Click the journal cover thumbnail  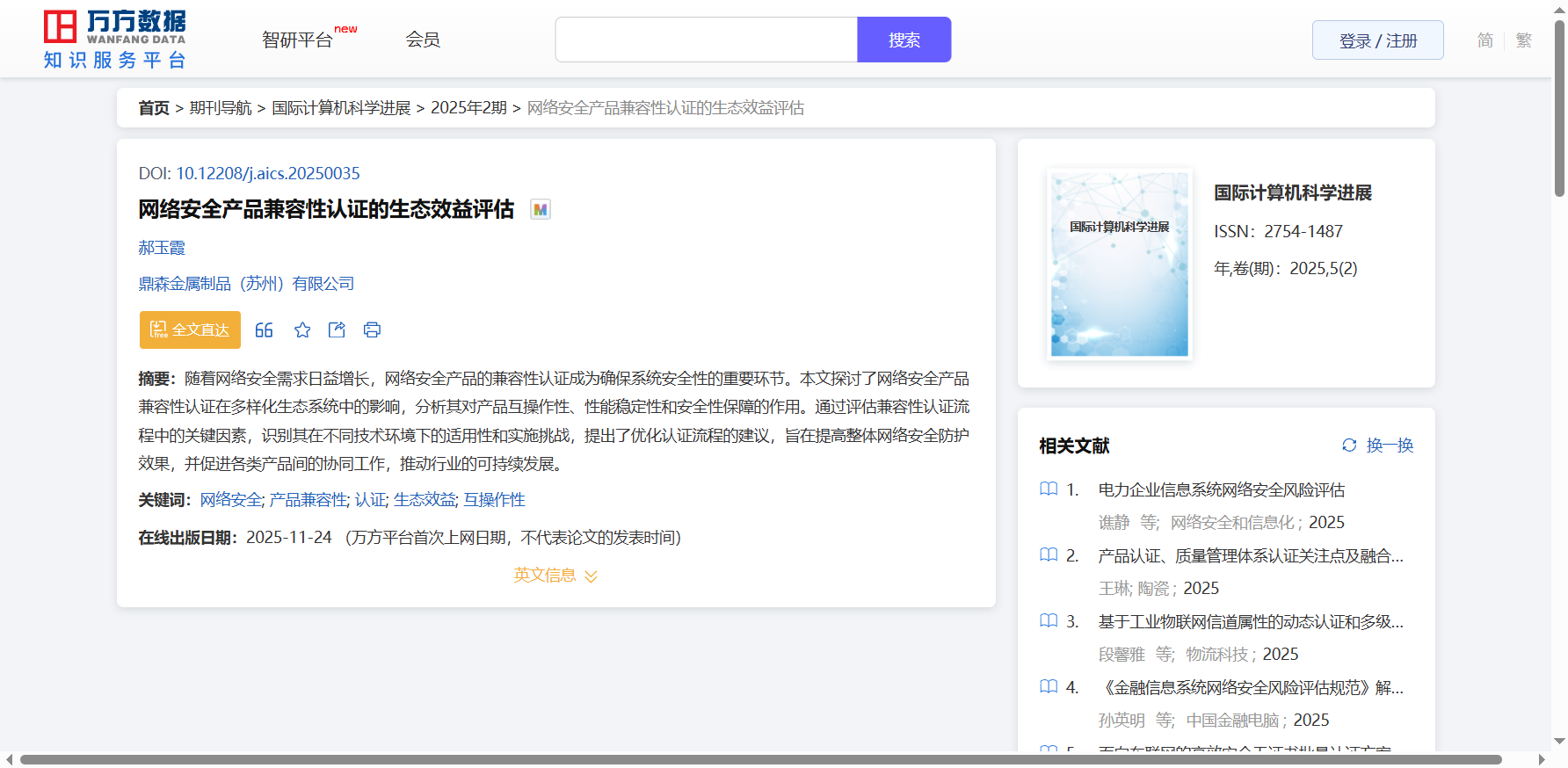(1119, 264)
